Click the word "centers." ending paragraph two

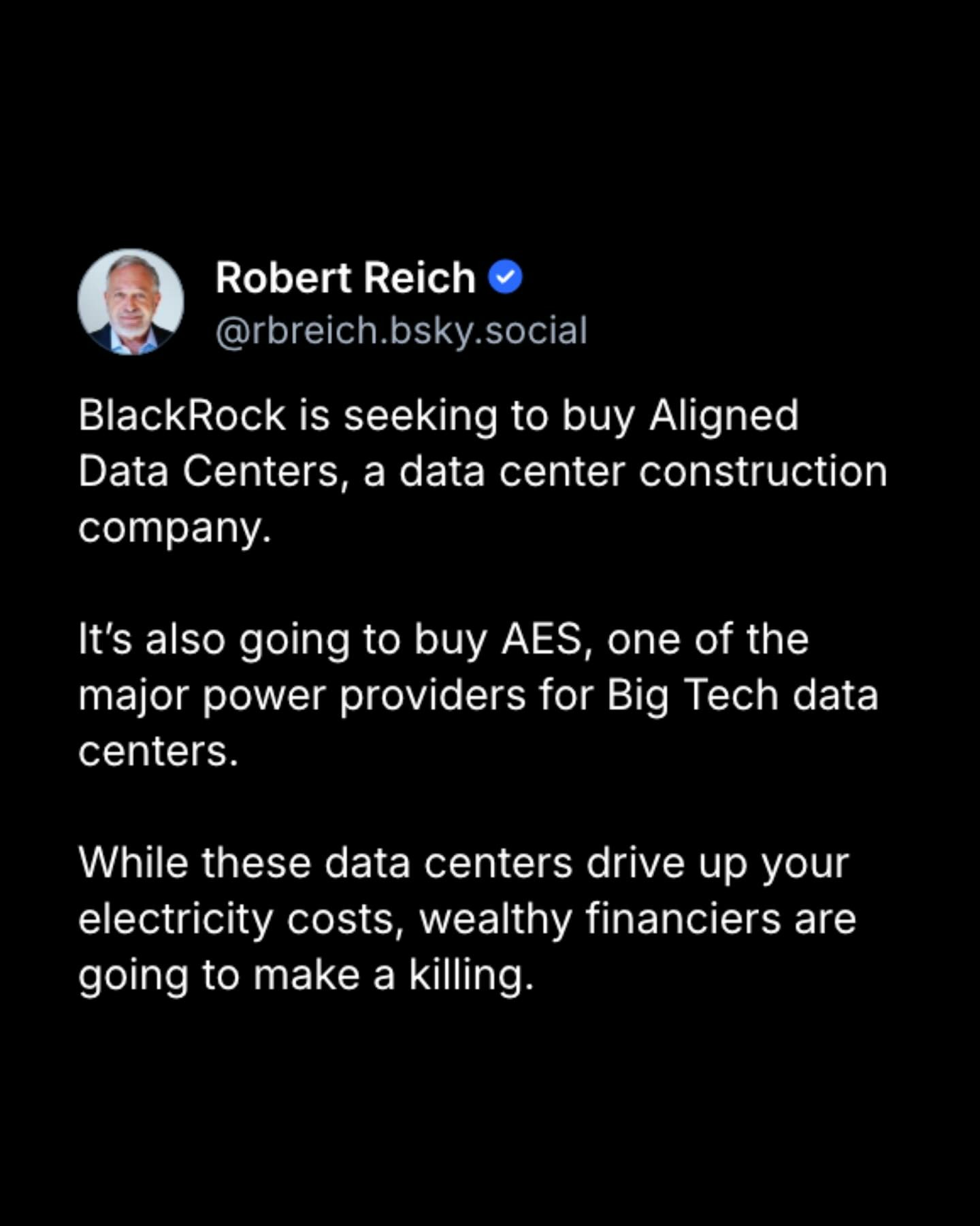click(x=159, y=751)
